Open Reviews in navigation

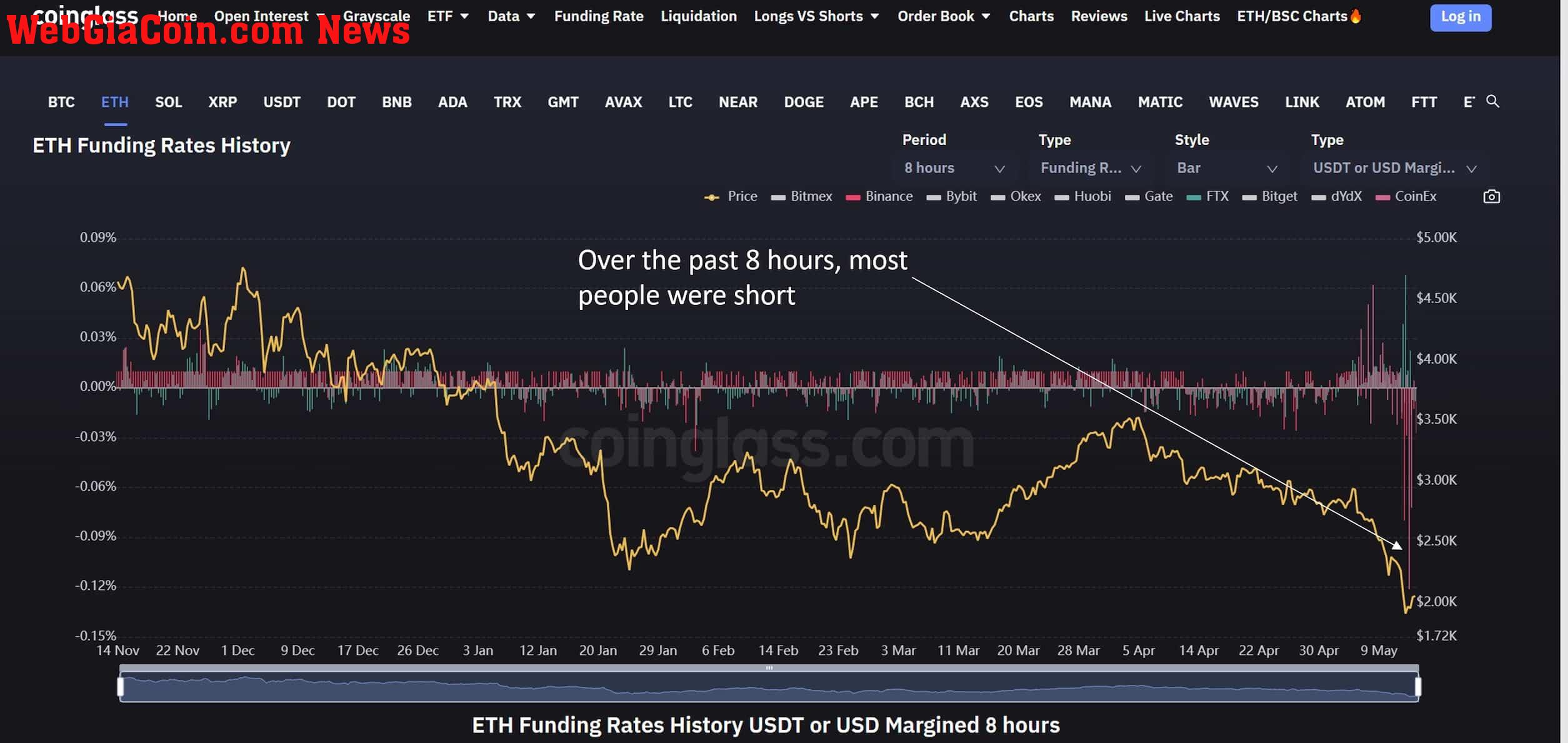coord(1099,16)
